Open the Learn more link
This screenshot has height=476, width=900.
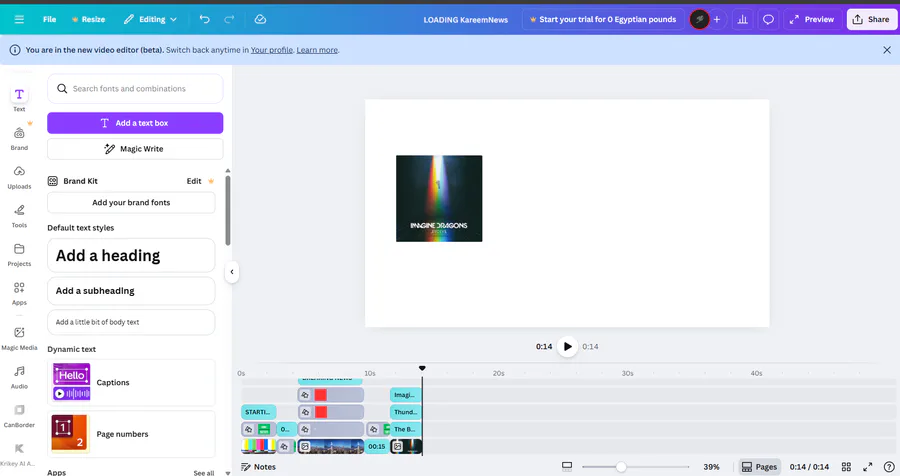317,50
